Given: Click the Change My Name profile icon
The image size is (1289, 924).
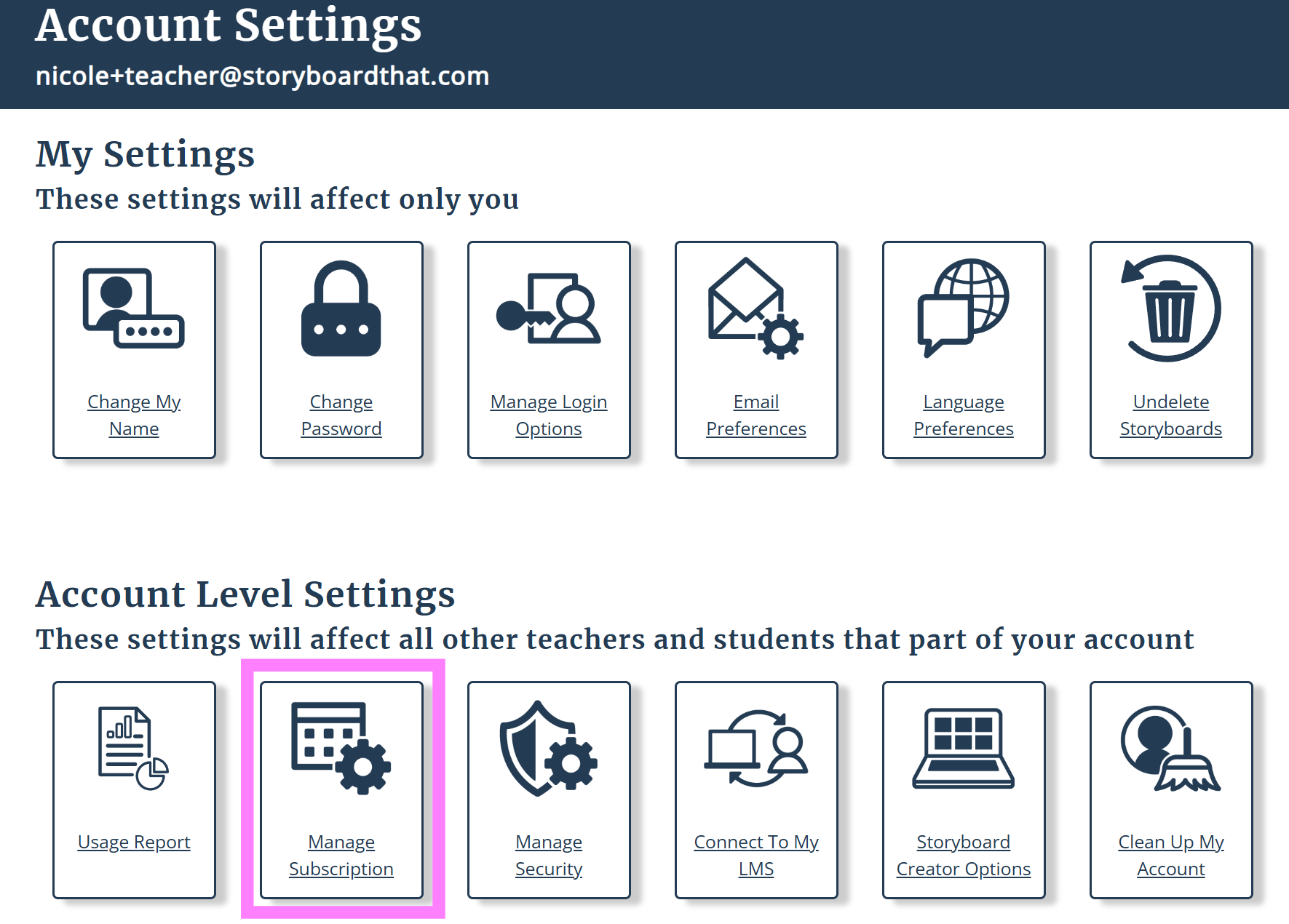Looking at the screenshot, I should (x=134, y=308).
